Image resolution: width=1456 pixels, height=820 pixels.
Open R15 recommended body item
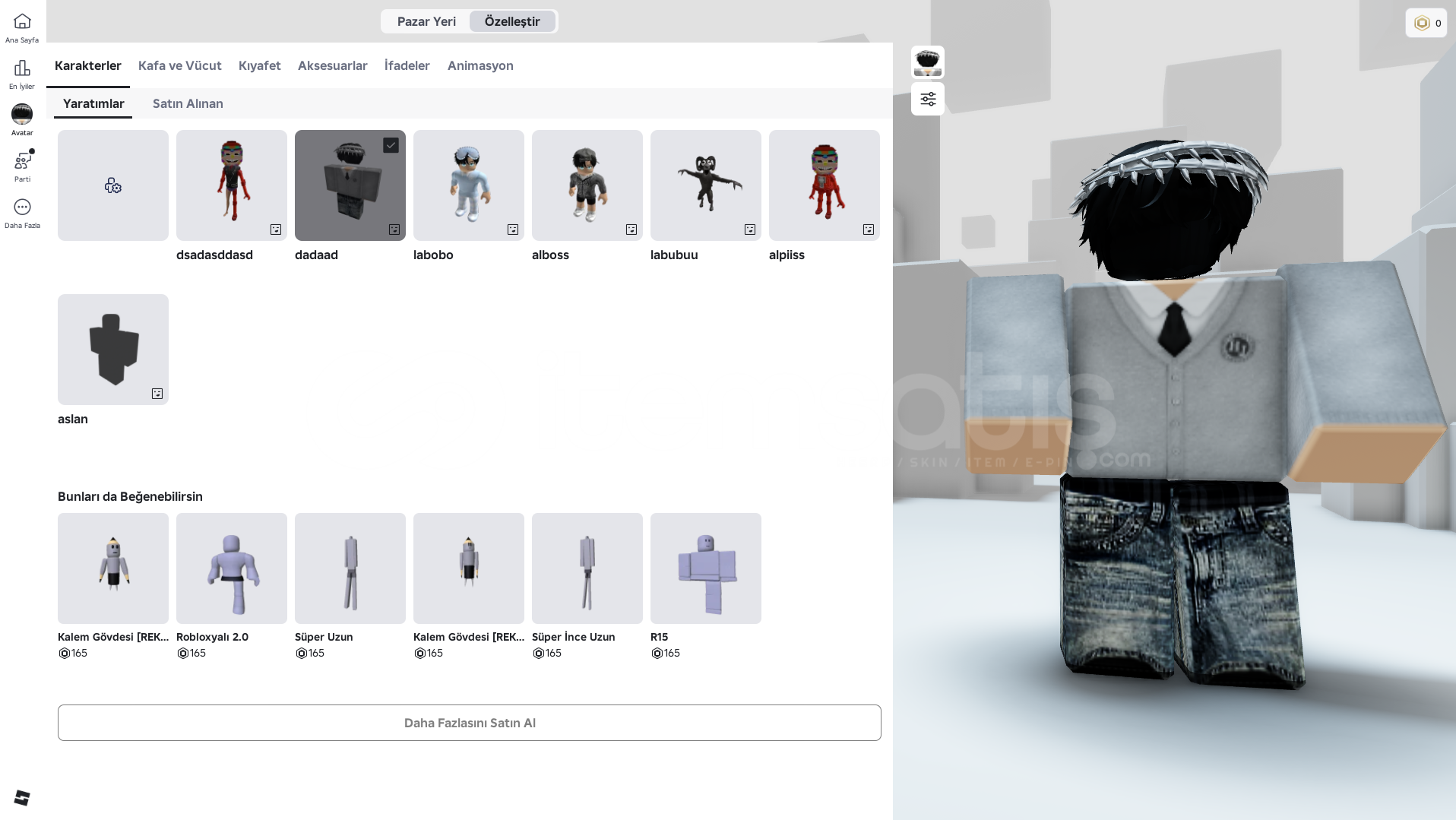pyautogui.click(x=706, y=568)
